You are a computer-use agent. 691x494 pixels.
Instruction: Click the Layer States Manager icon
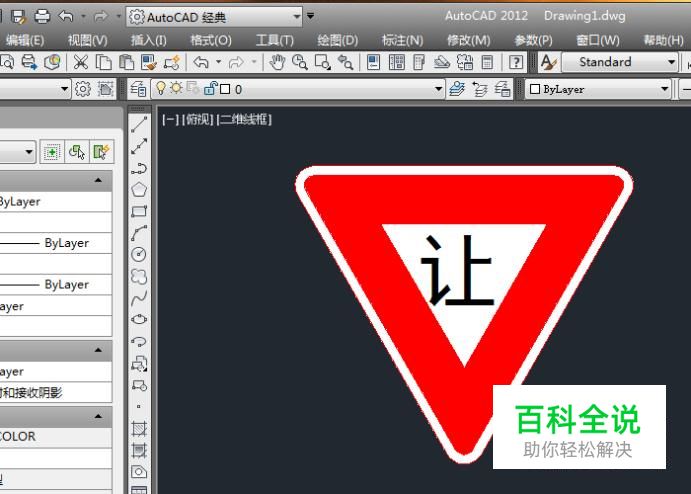(x=502, y=89)
